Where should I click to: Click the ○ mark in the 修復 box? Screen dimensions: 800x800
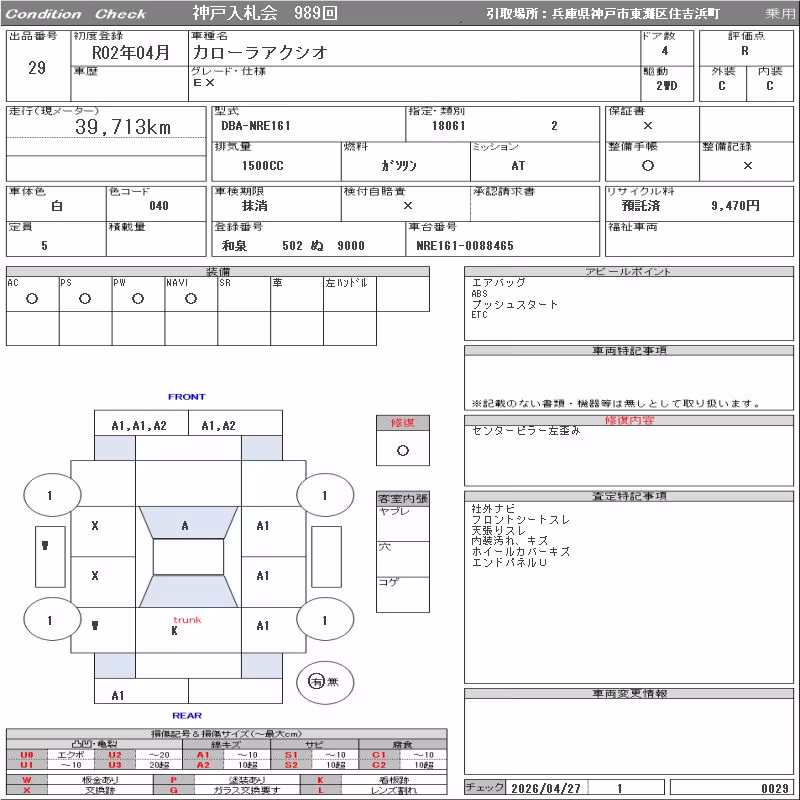point(403,451)
